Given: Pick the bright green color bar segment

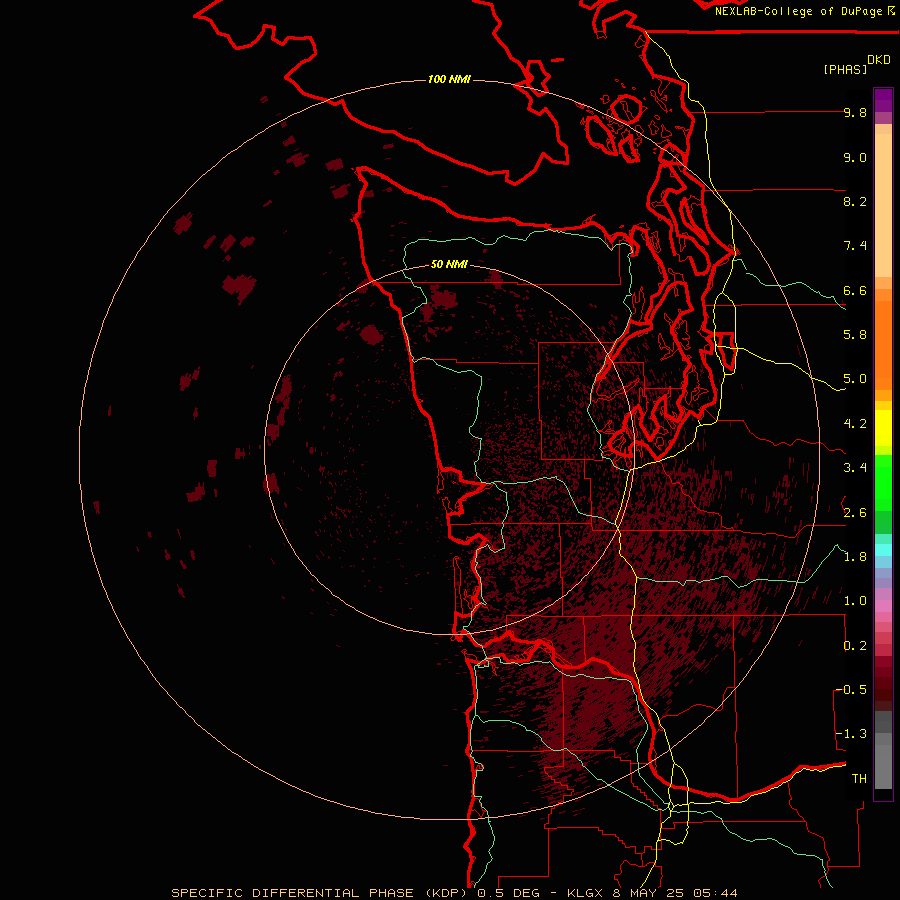Looking at the screenshot, I should (x=883, y=483).
